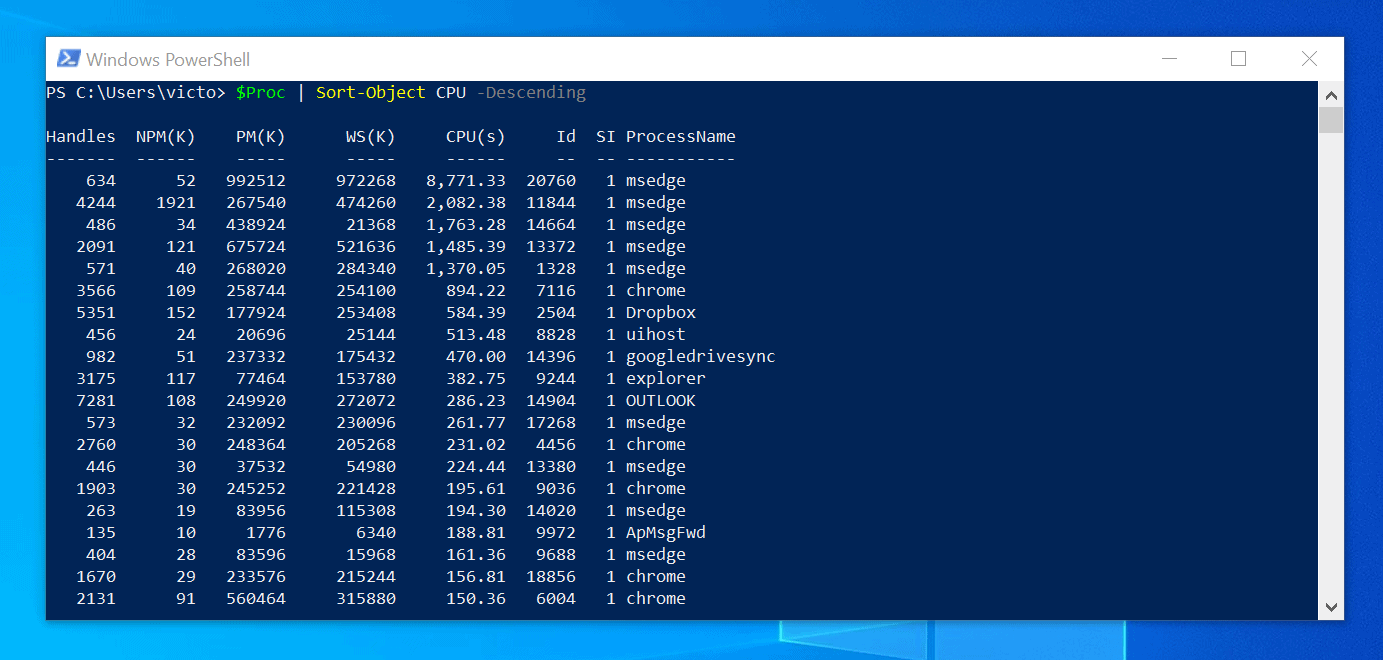Click the WS(K) column header
The image size is (1383, 660).
pyautogui.click(x=371, y=137)
